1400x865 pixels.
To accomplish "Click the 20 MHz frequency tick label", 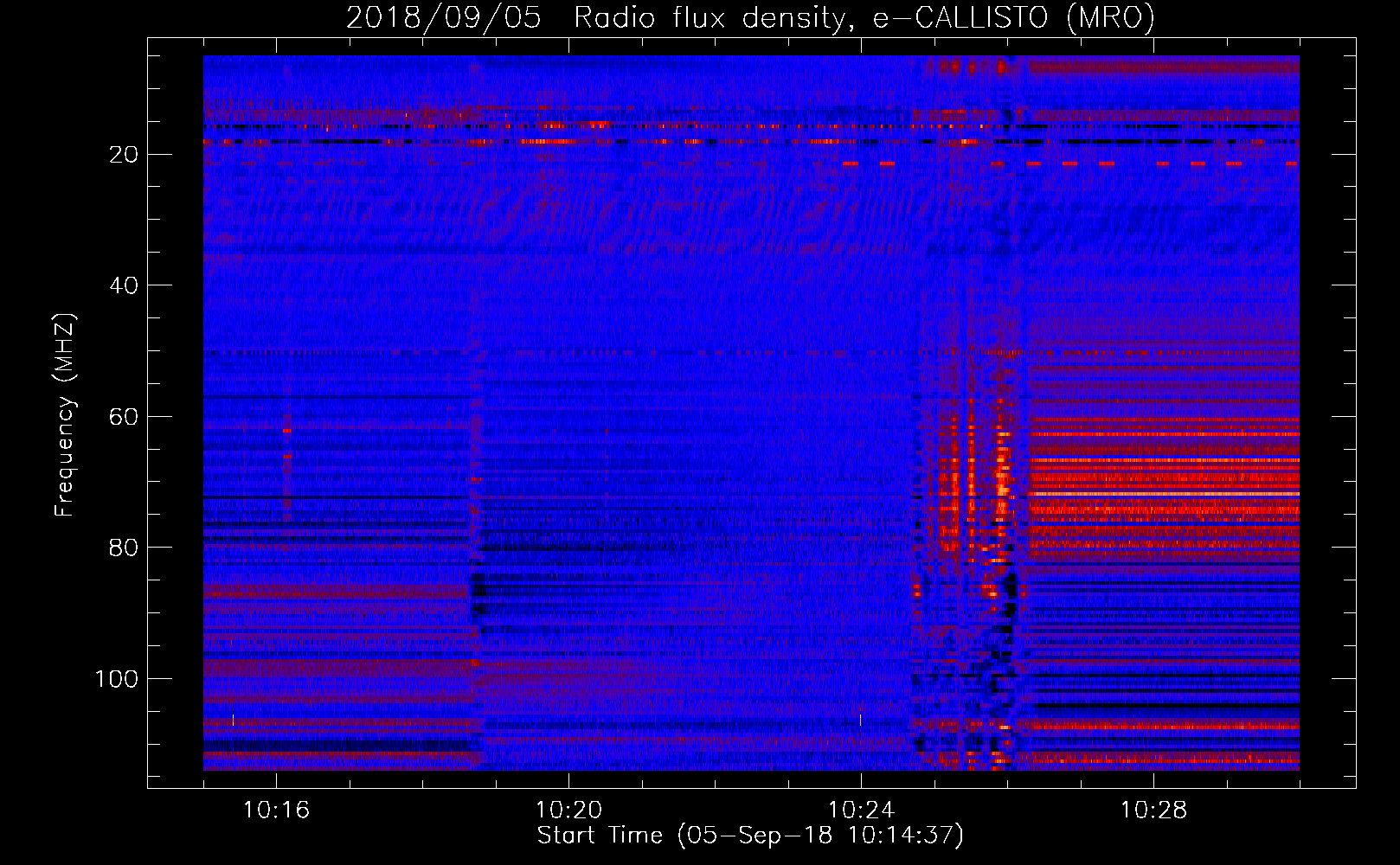I will point(124,155).
